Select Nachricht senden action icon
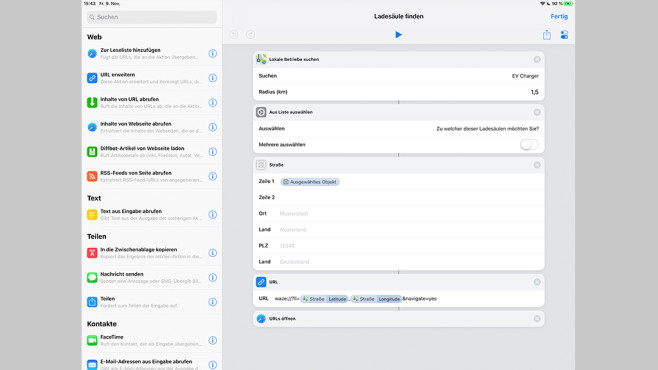The image size is (658, 370). click(x=92, y=277)
